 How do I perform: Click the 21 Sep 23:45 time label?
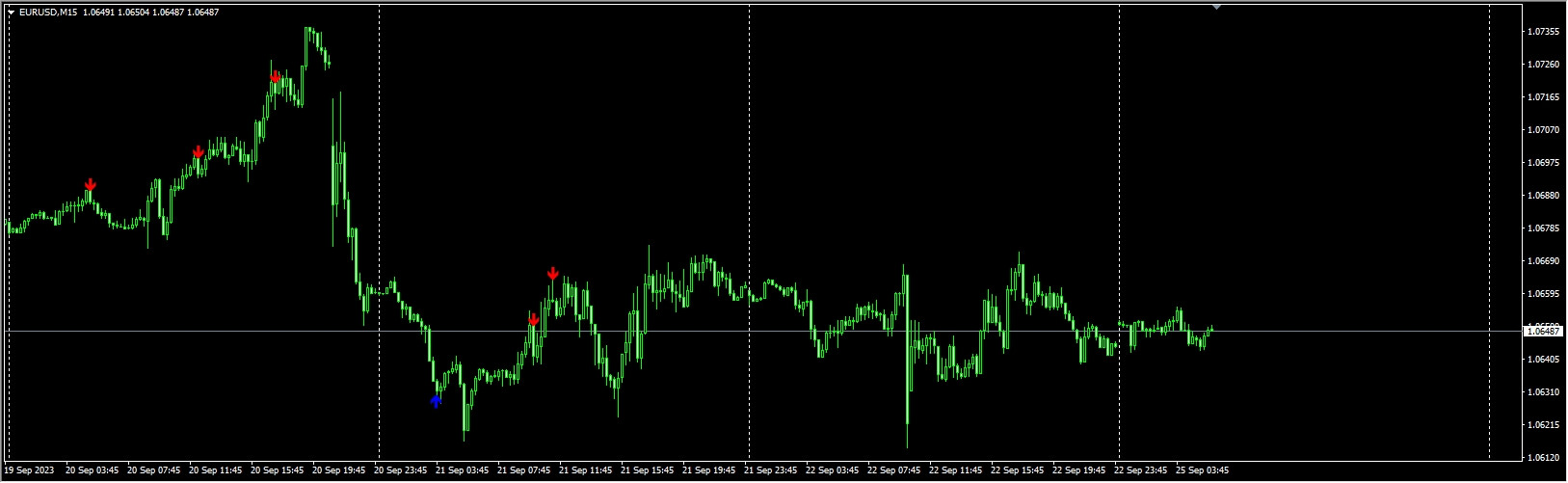(771, 470)
